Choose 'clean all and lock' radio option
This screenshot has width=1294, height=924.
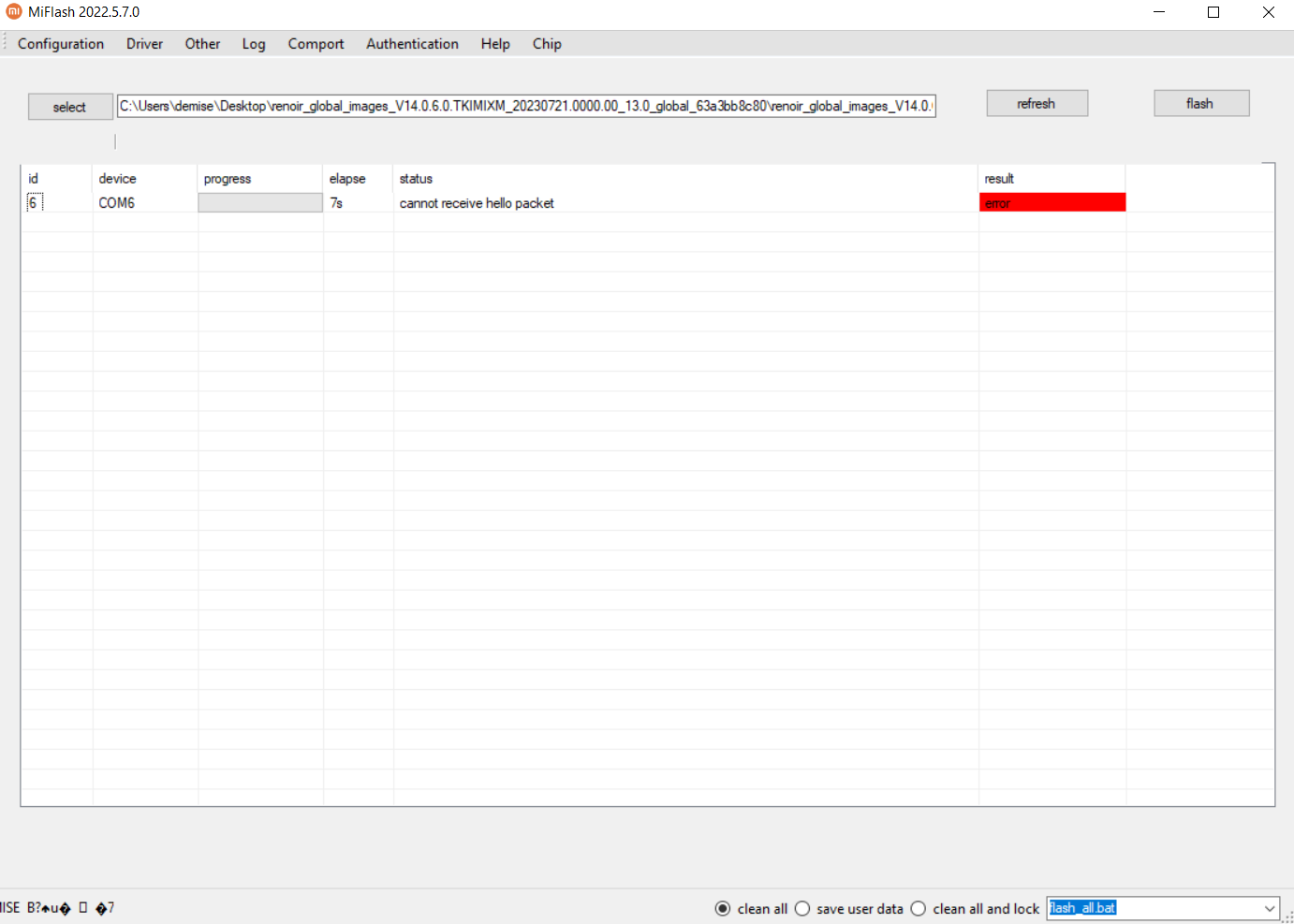[919, 908]
